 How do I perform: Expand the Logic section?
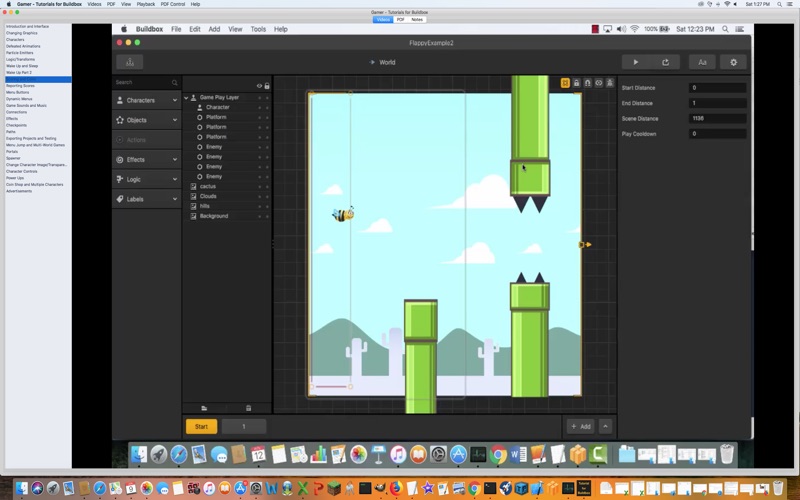[146, 180]
